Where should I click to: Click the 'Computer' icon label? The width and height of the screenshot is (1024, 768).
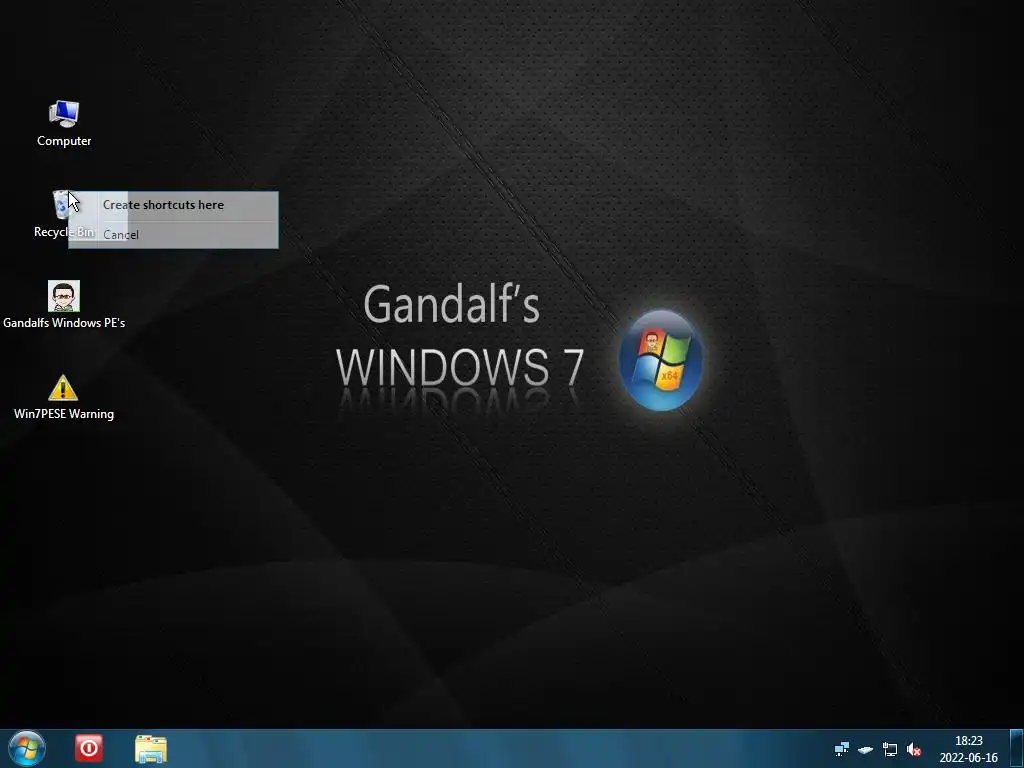[x=64, y=141]
